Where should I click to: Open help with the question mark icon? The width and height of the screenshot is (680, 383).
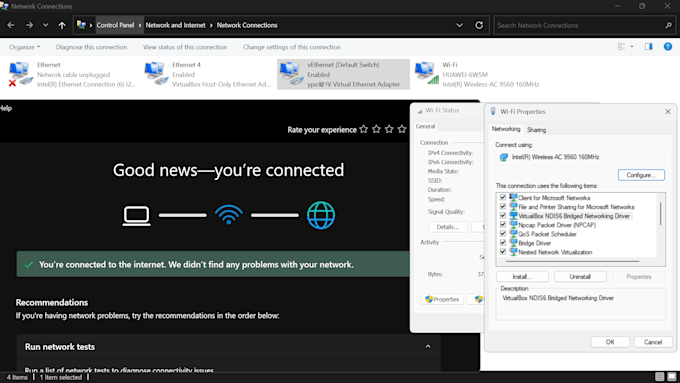point(668,46)
